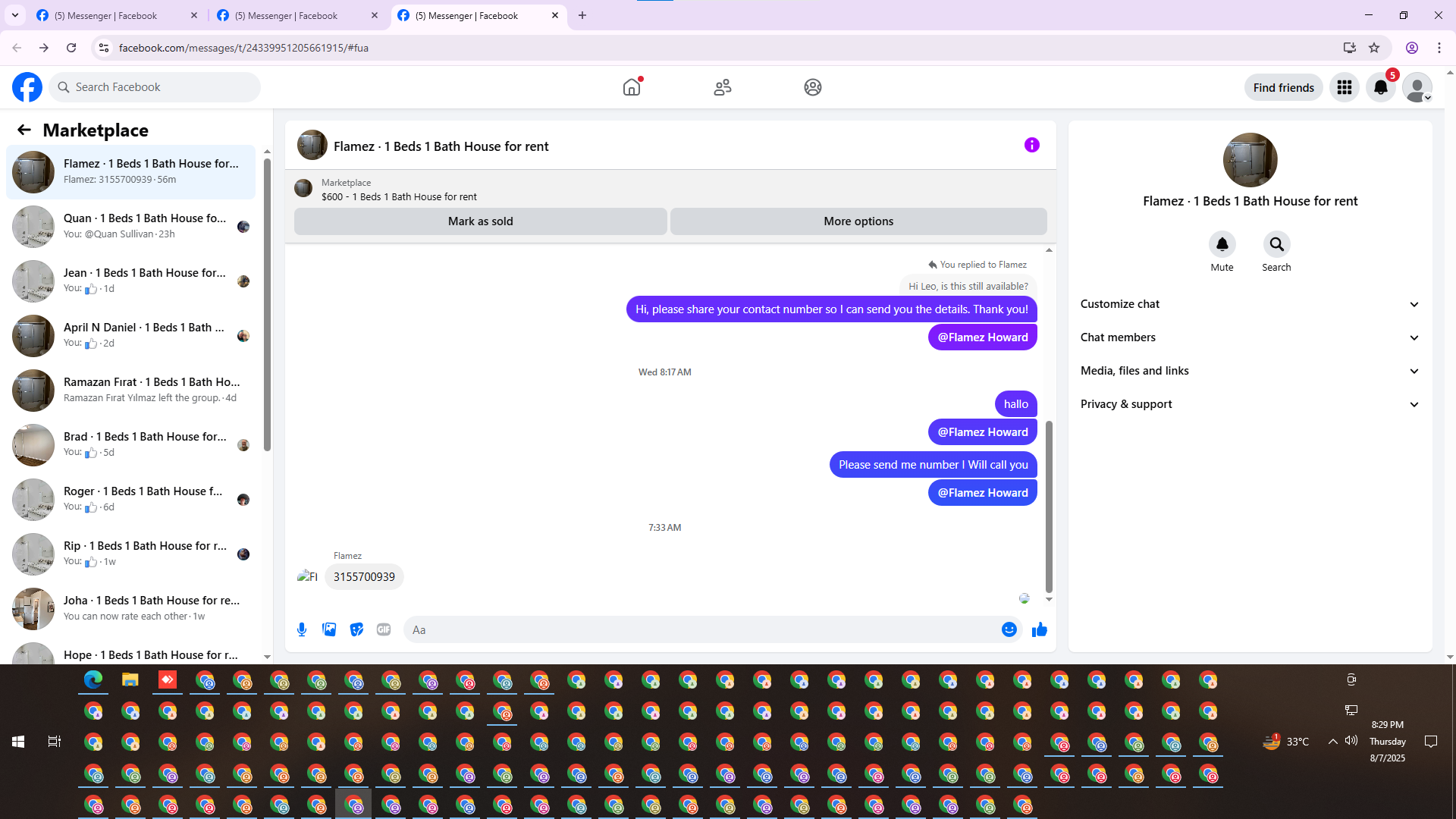Go back from Marketplace with arrow
The width and height of the screenshot is (1456, 819).
24,130
